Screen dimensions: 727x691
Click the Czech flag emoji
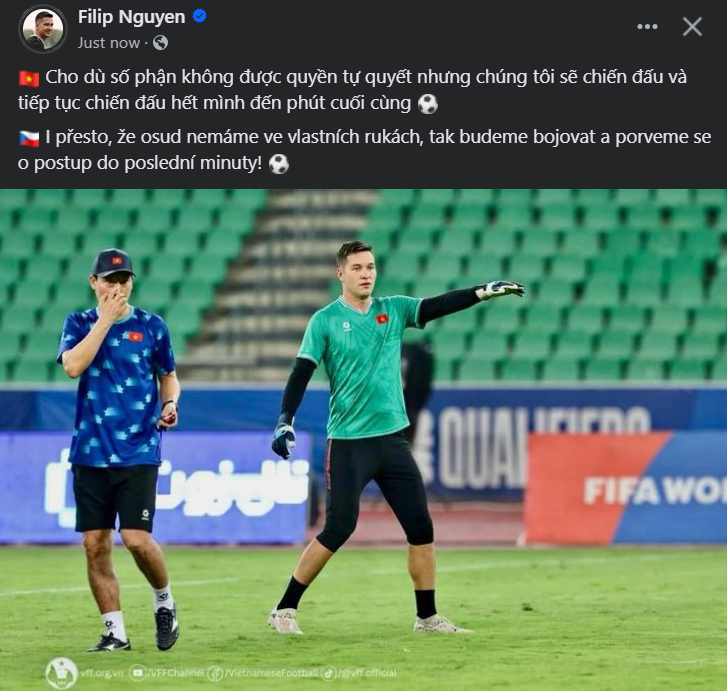click(29, 138)
